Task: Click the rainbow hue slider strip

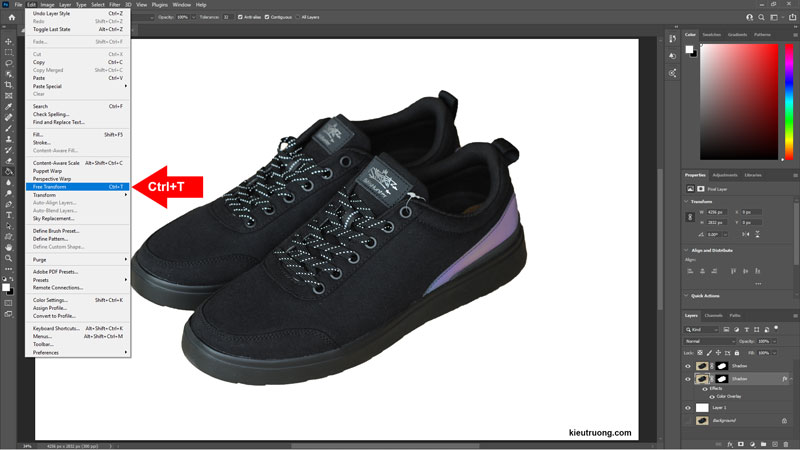Action: coord(789,102)
